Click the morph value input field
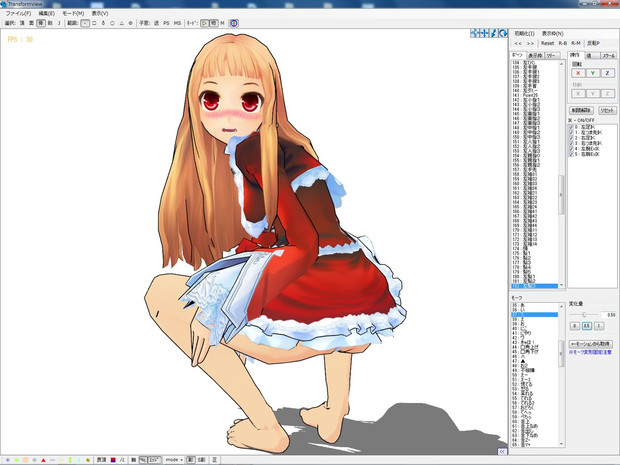Image resolution: width=620 pixels, height=465 pixels. [609, 315]
